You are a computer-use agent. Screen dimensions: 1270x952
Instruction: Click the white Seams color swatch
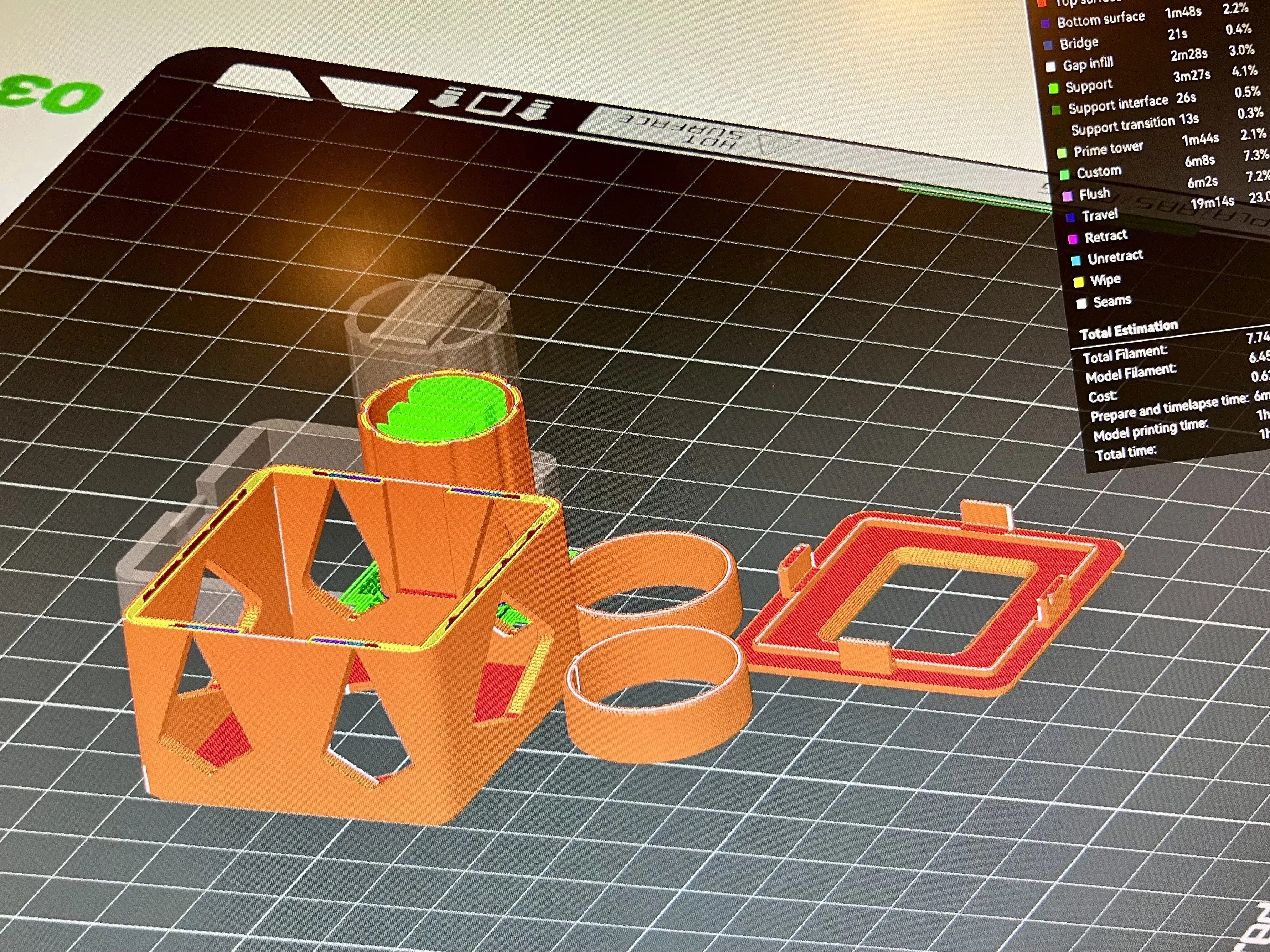1082,303
